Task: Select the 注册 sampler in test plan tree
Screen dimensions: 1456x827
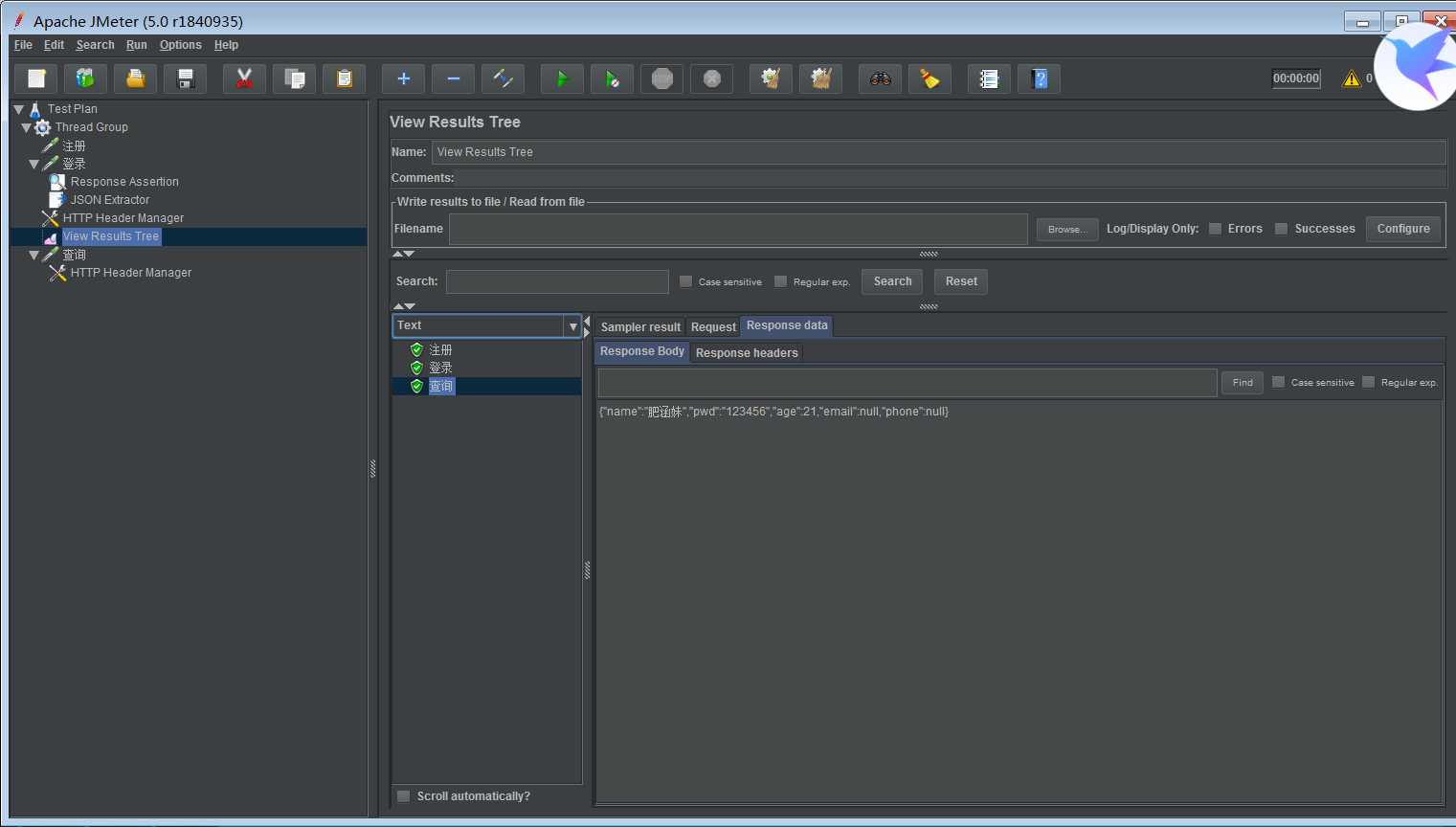Action: (x=74, y=145)
